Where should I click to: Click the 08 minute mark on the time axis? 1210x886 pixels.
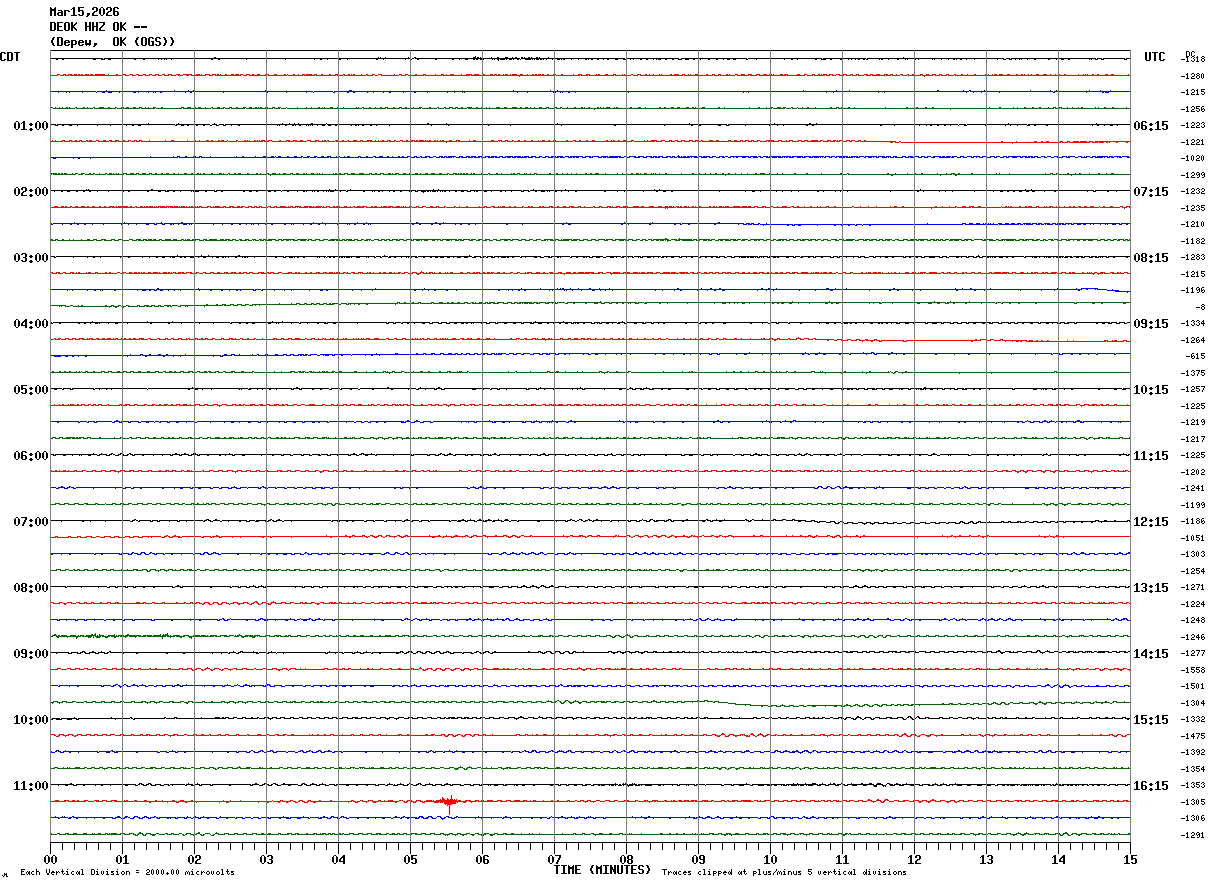point(626,860)
